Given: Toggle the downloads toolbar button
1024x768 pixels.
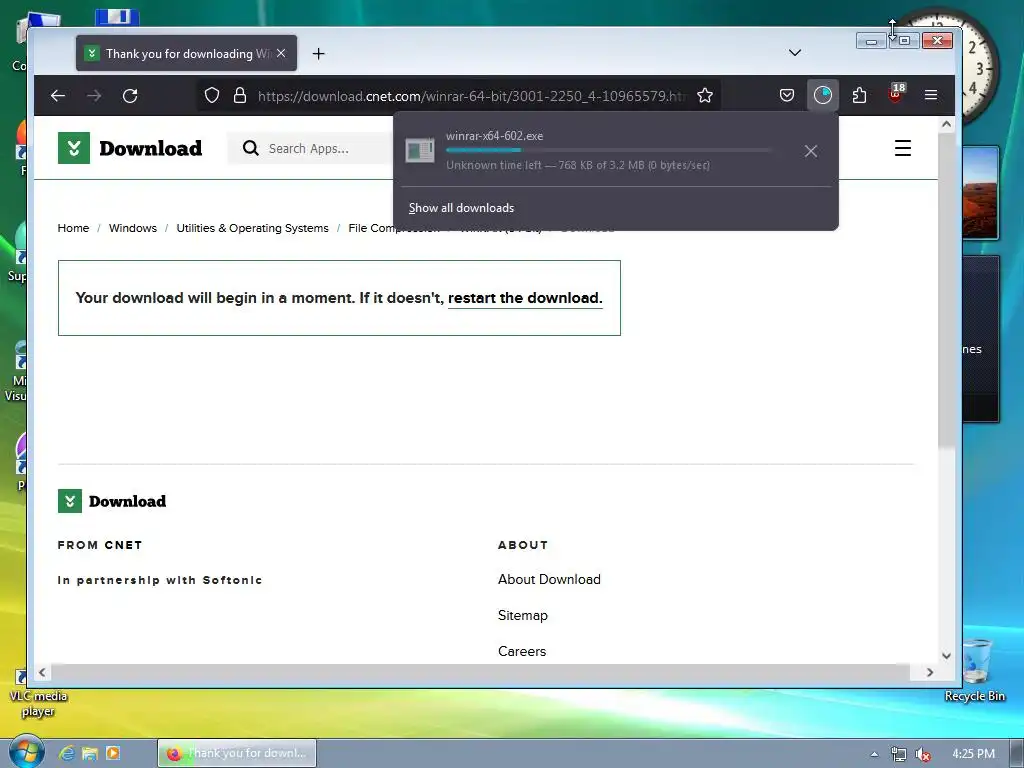Looking at the screenshot, I should tap(823, 95).
